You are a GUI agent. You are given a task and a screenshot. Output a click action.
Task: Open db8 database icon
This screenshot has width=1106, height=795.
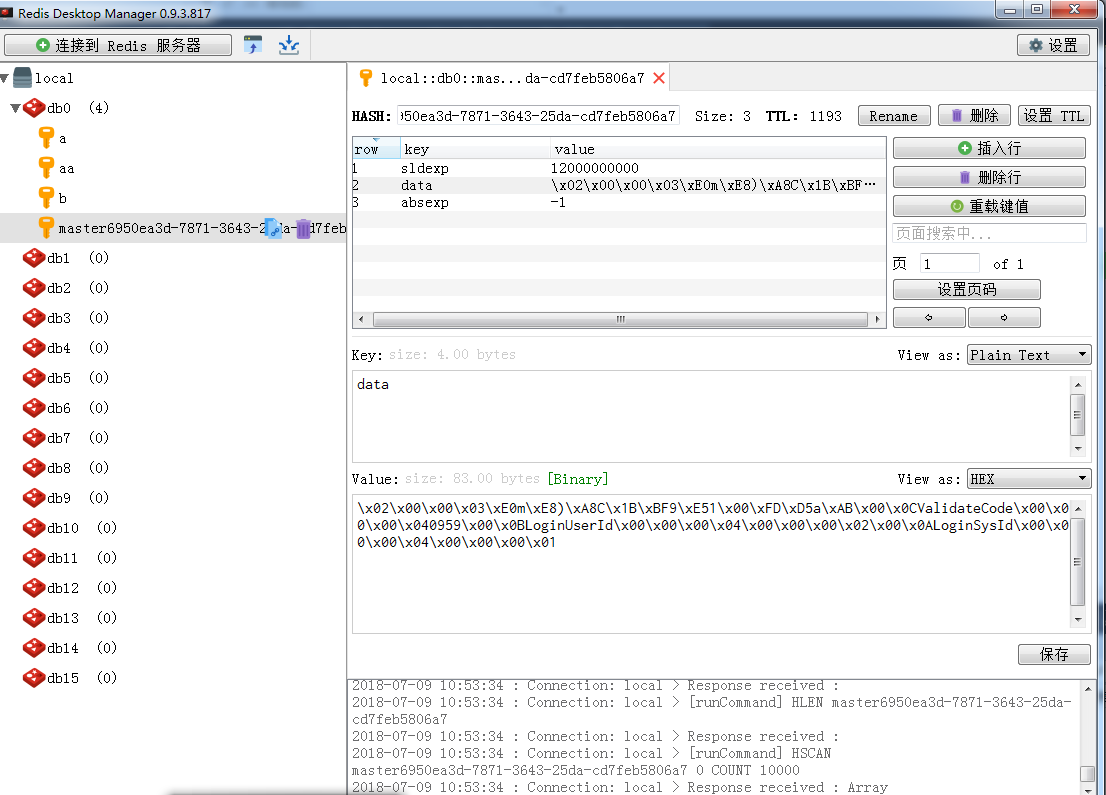pos(34,468)
